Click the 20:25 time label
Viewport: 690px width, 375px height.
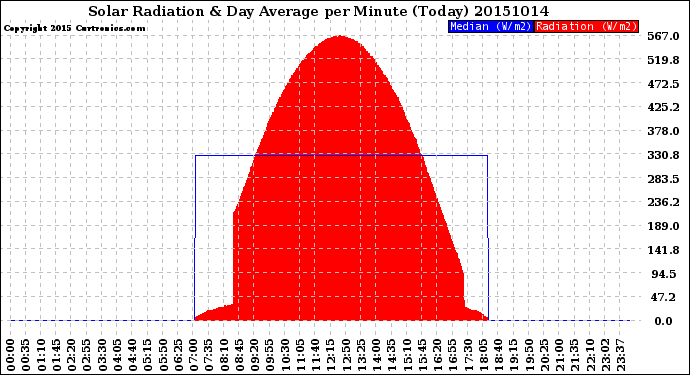[544, 355]
